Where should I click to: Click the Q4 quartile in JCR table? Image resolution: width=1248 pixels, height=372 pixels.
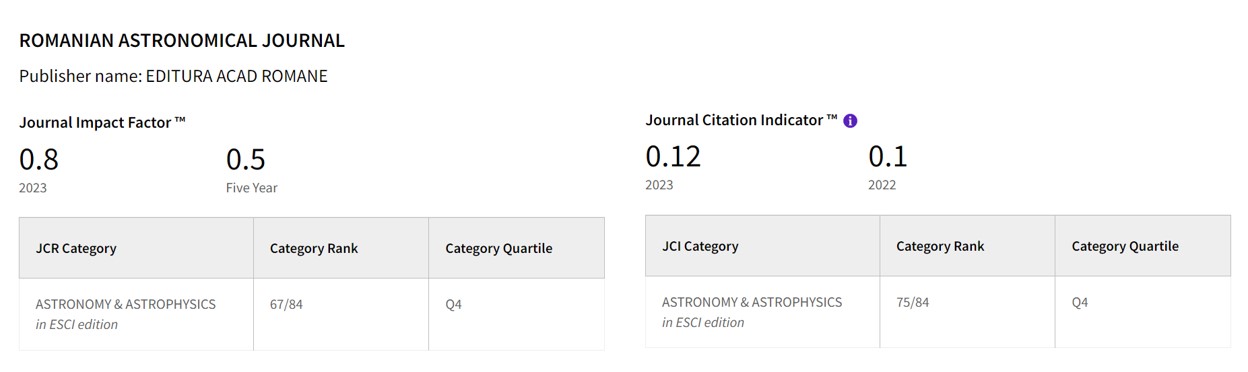(454, 304)
